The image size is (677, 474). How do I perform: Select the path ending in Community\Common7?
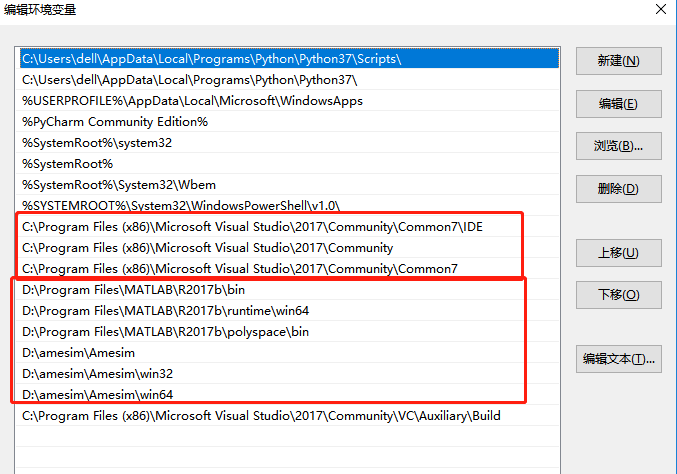(288, 269)
